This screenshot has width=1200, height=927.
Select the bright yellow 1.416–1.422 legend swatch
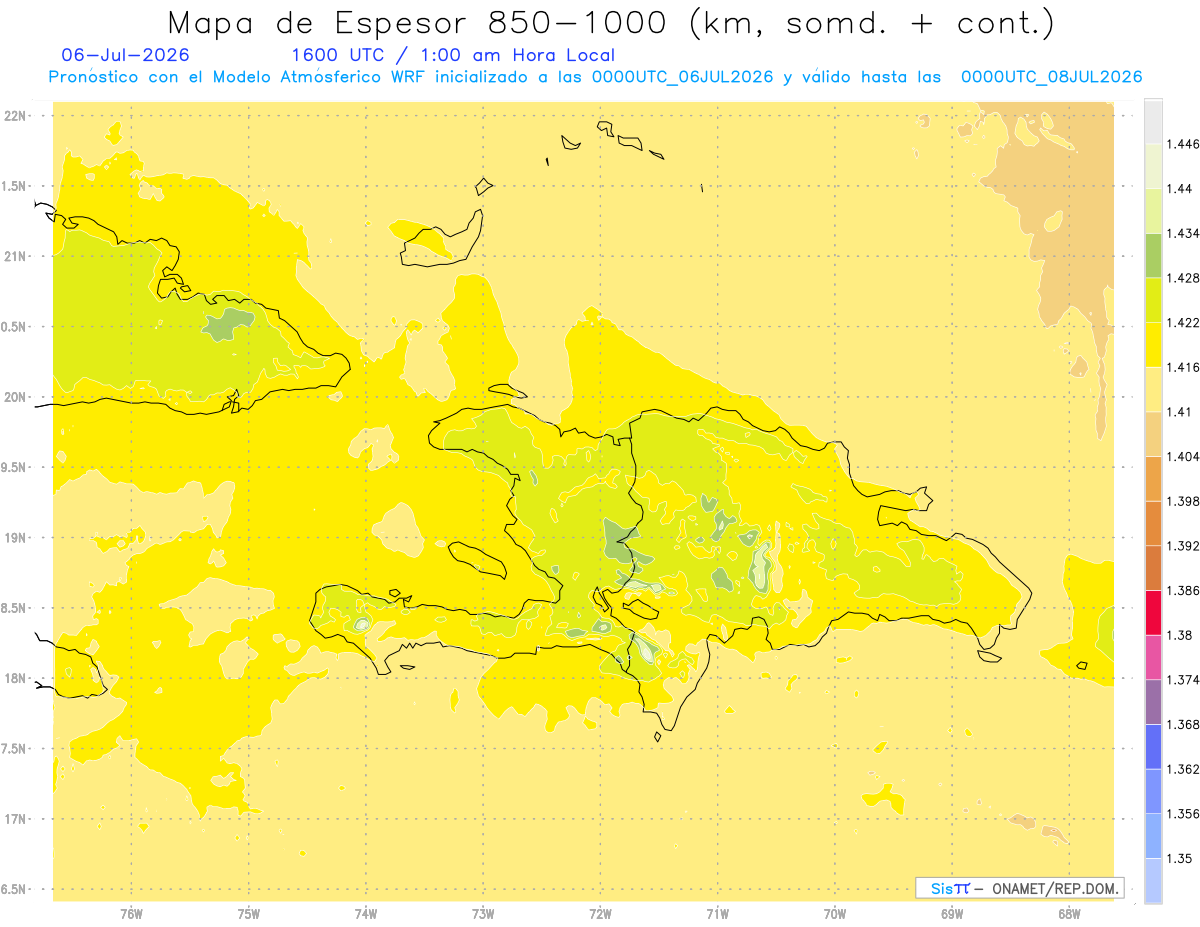click(x=1153, y=345)
